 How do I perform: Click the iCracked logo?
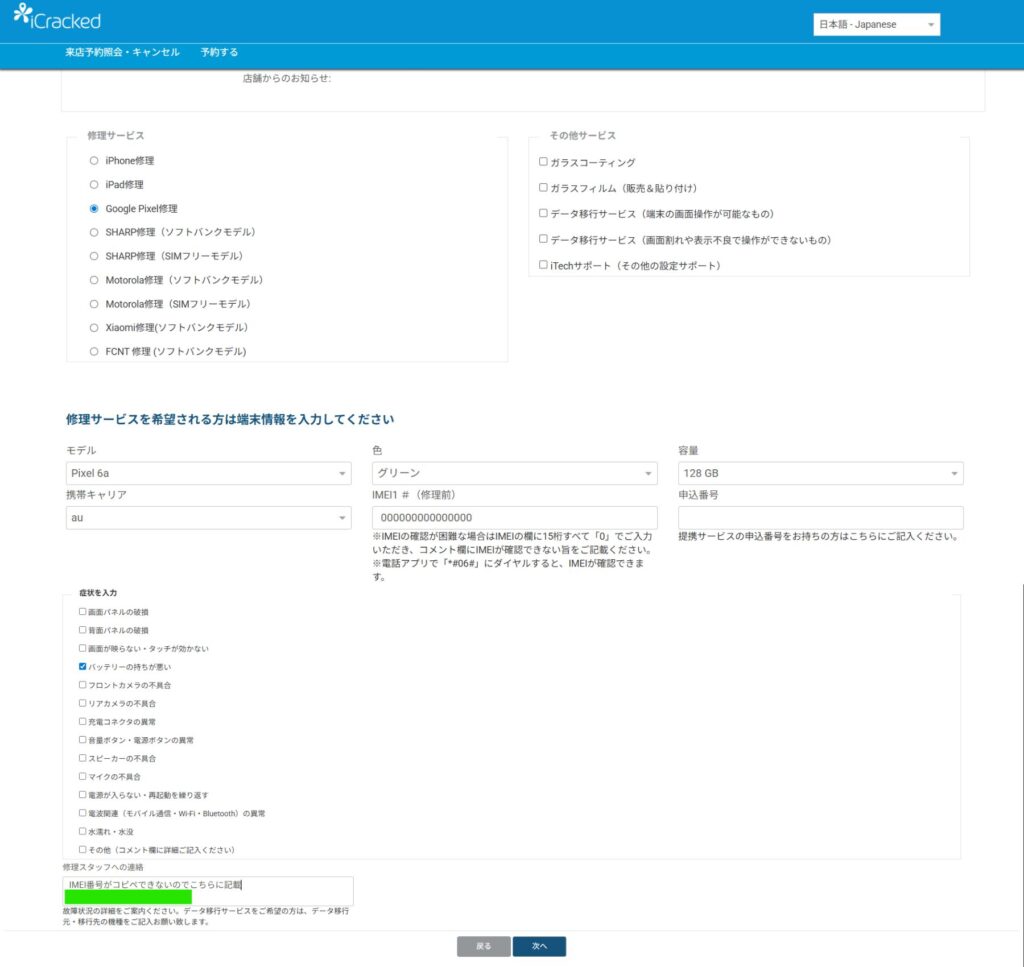(x=57, y=18)
